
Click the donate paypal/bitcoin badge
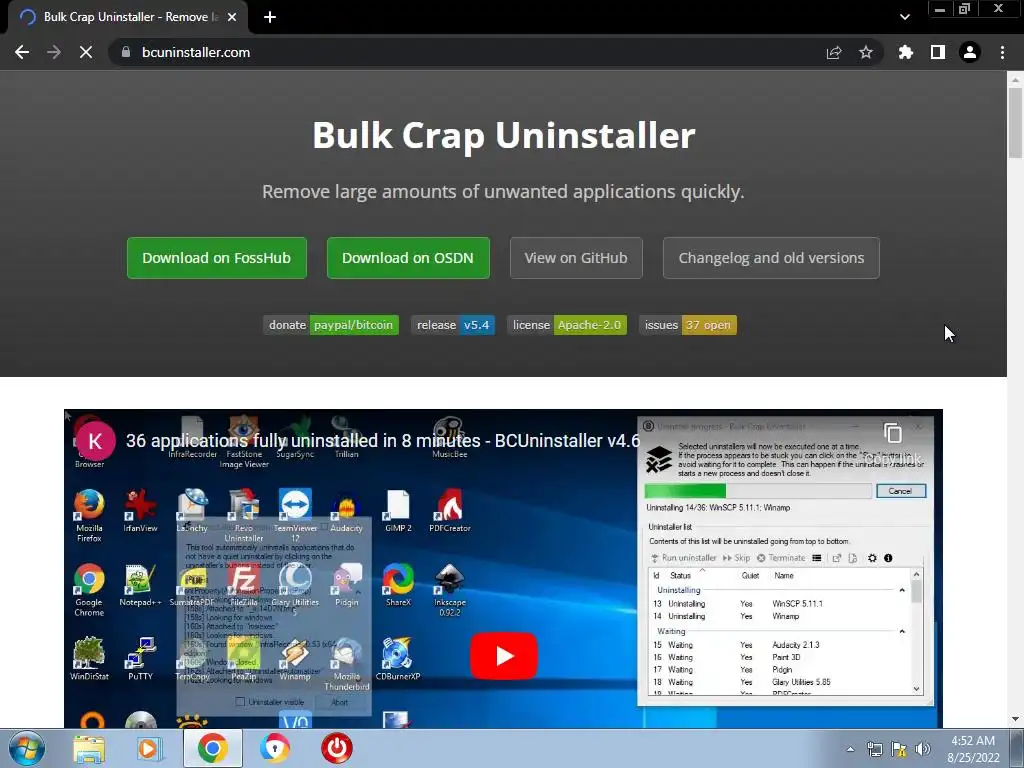(331, 325)
